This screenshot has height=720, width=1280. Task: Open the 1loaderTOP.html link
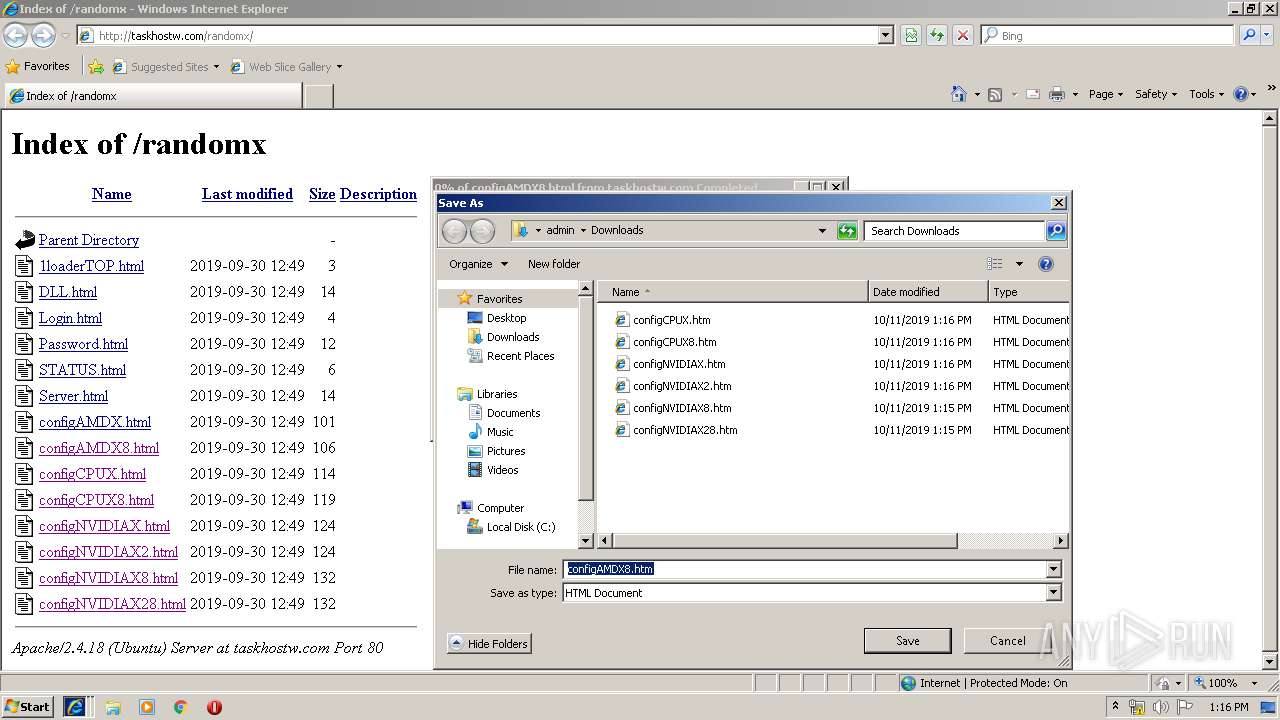point(91,266)
